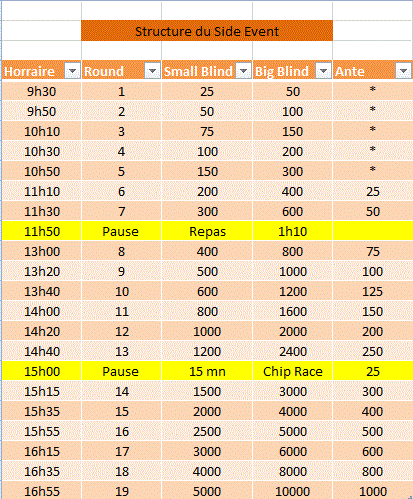Select Round 19 cell
Image resolution: width=413 pixels, height=499 pixels.
click(x=121, y=491)
